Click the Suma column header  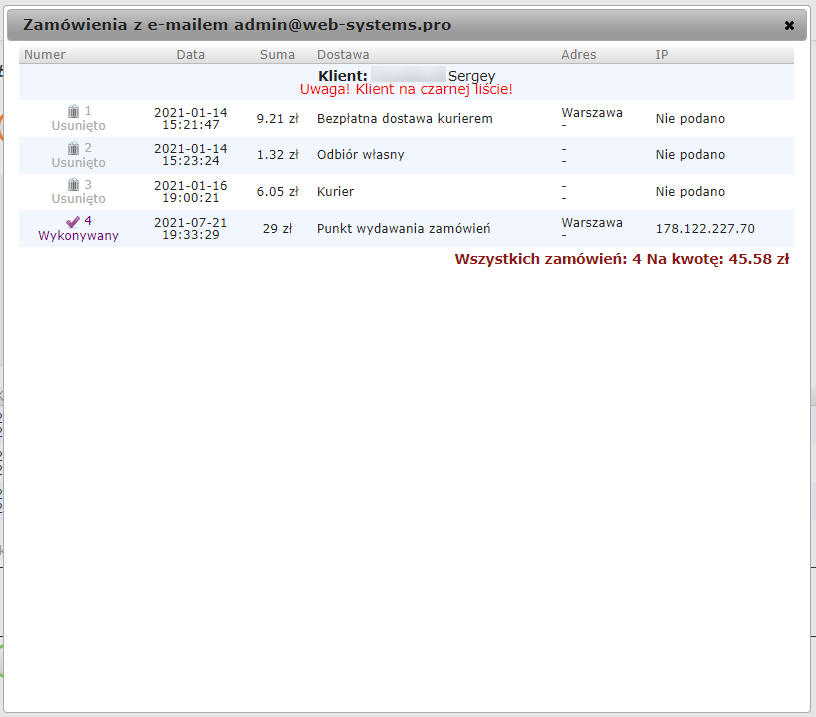tap(277, 55)
